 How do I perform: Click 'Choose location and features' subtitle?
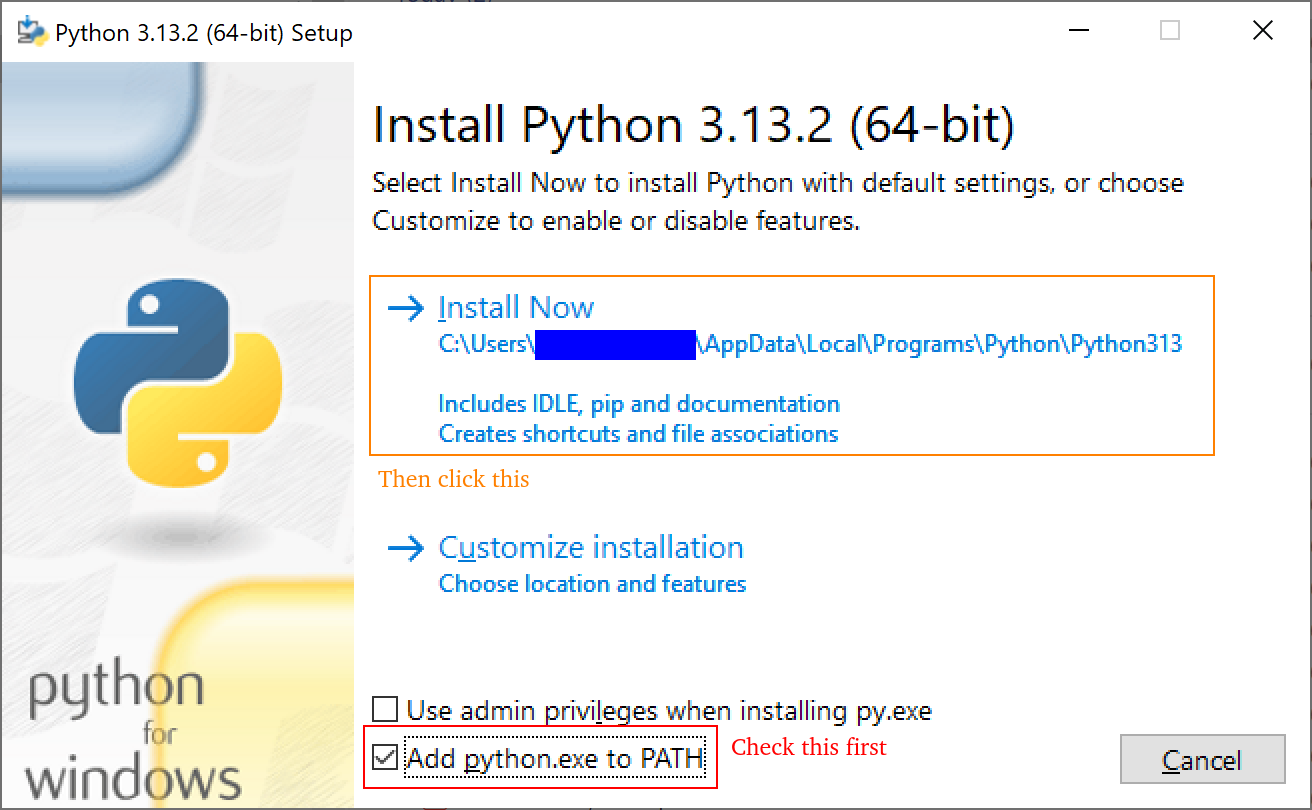(x=592, y=583)
